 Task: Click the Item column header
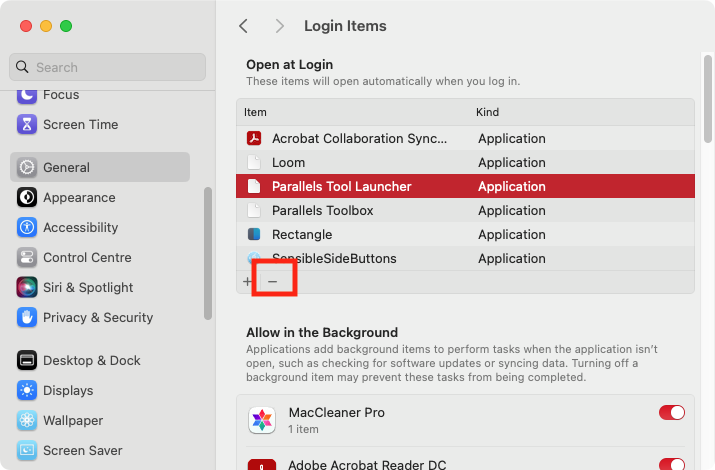[x=255, y=112]
